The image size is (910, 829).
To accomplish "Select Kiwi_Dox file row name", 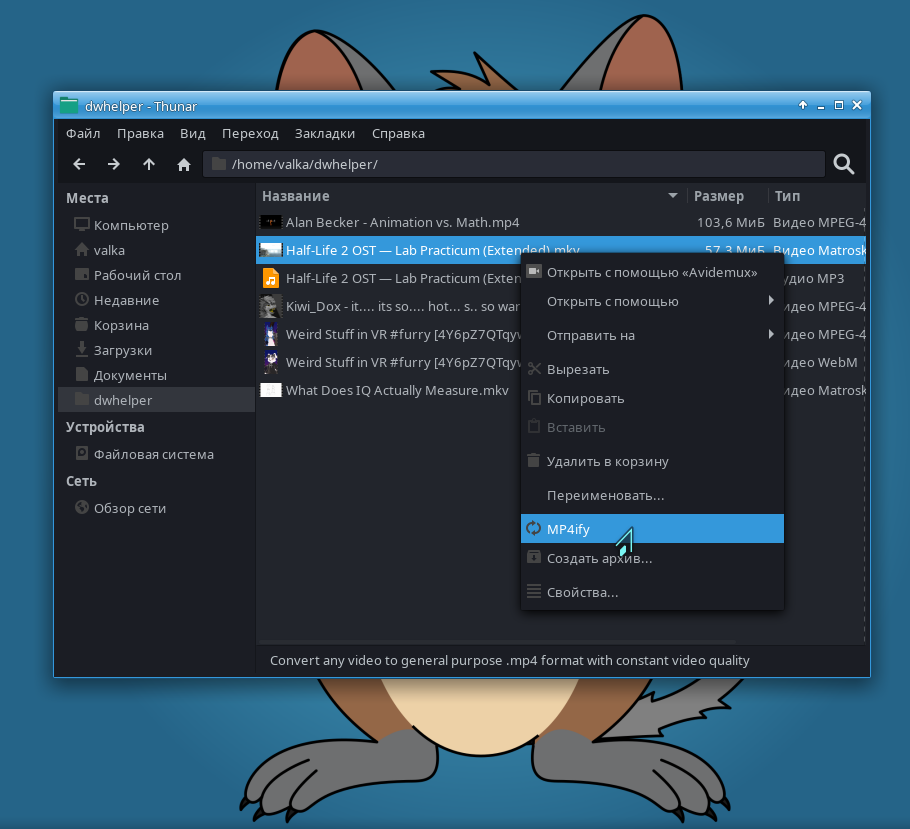I will click(403, 307).
